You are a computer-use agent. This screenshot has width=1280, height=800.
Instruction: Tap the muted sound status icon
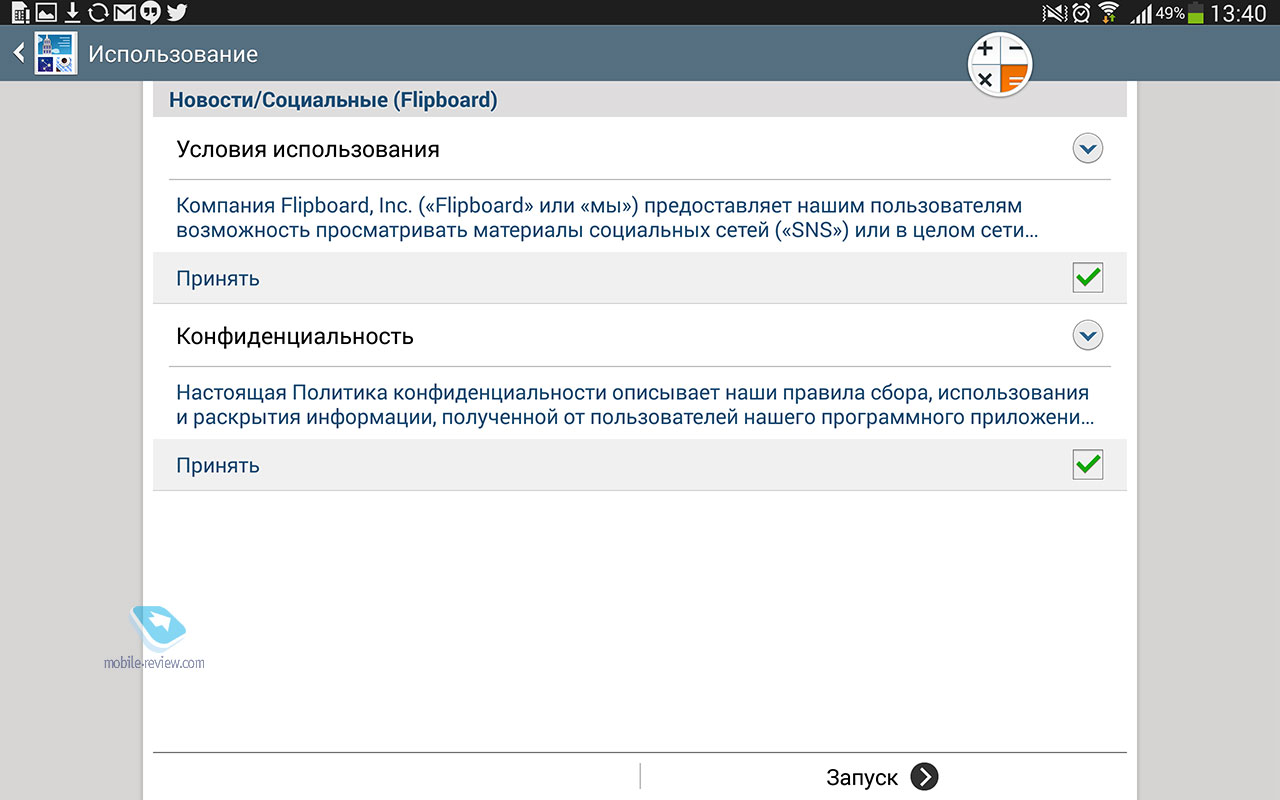pos(1054,12)
